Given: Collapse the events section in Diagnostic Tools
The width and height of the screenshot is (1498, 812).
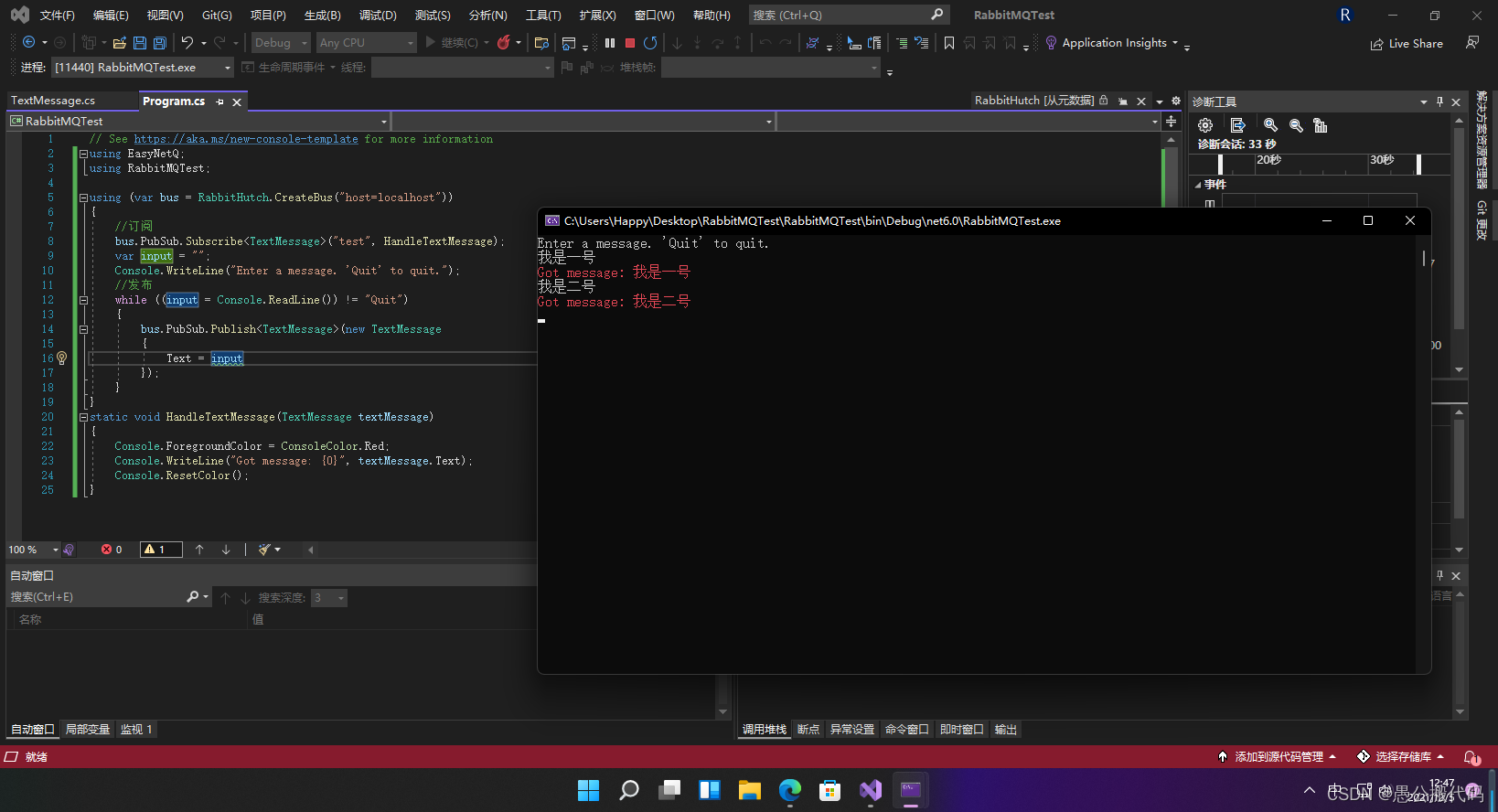Looking at the screenshot, I should point(1198,185).
